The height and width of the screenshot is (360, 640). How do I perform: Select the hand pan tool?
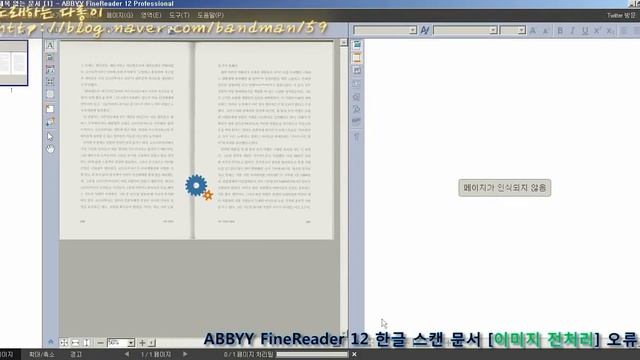[x=50, y=149]
